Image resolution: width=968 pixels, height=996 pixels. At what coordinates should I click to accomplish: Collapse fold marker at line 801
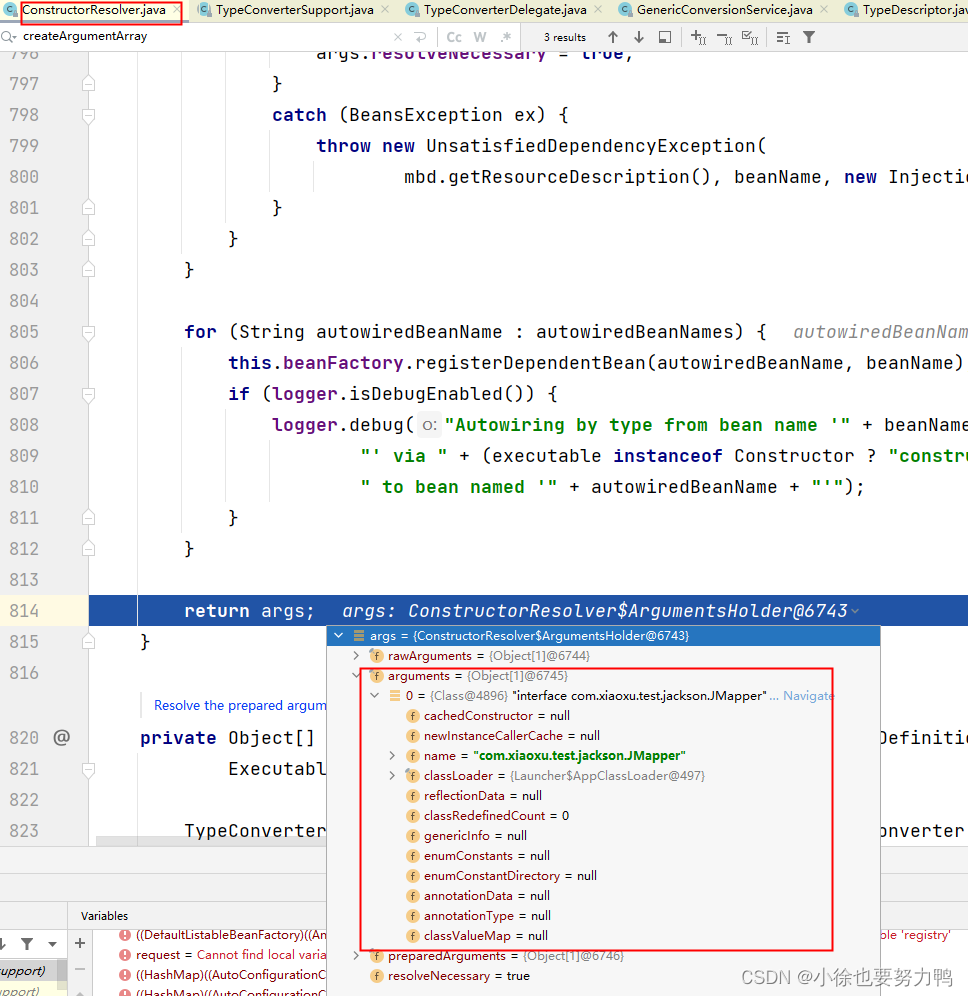88,208
